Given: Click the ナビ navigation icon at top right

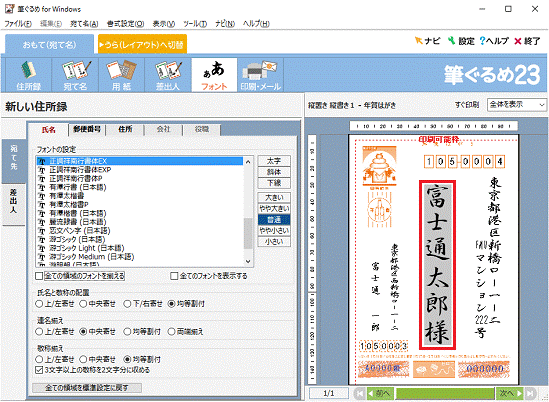Looking at the screenshot, I should (x=428, y=41).
